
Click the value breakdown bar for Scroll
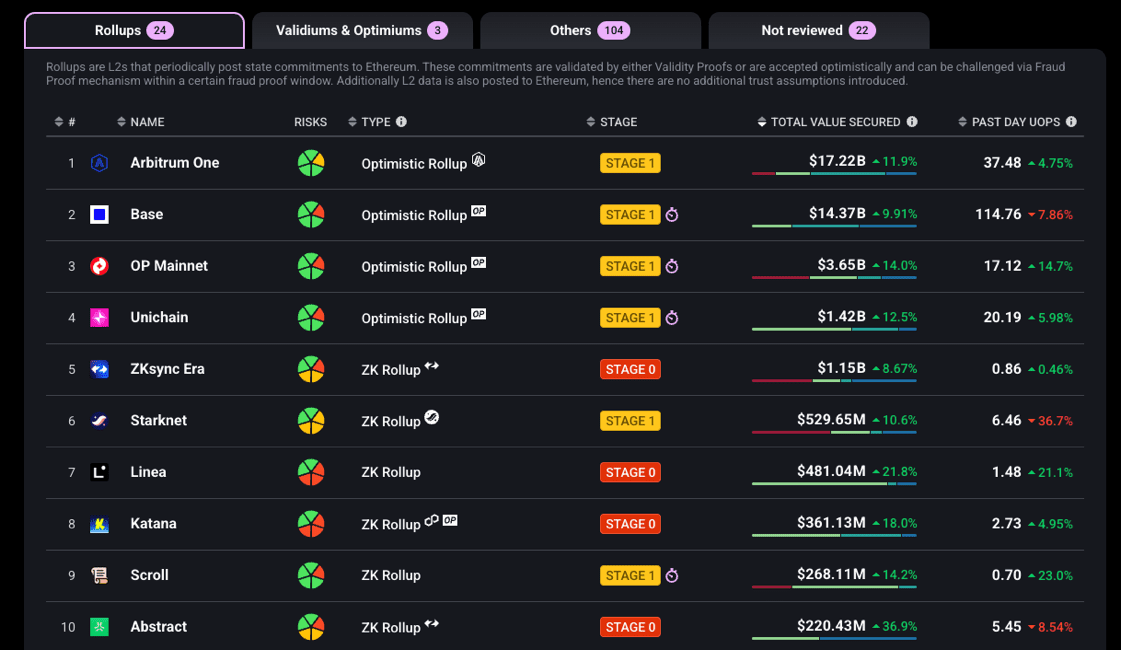[x=834, y=587]
